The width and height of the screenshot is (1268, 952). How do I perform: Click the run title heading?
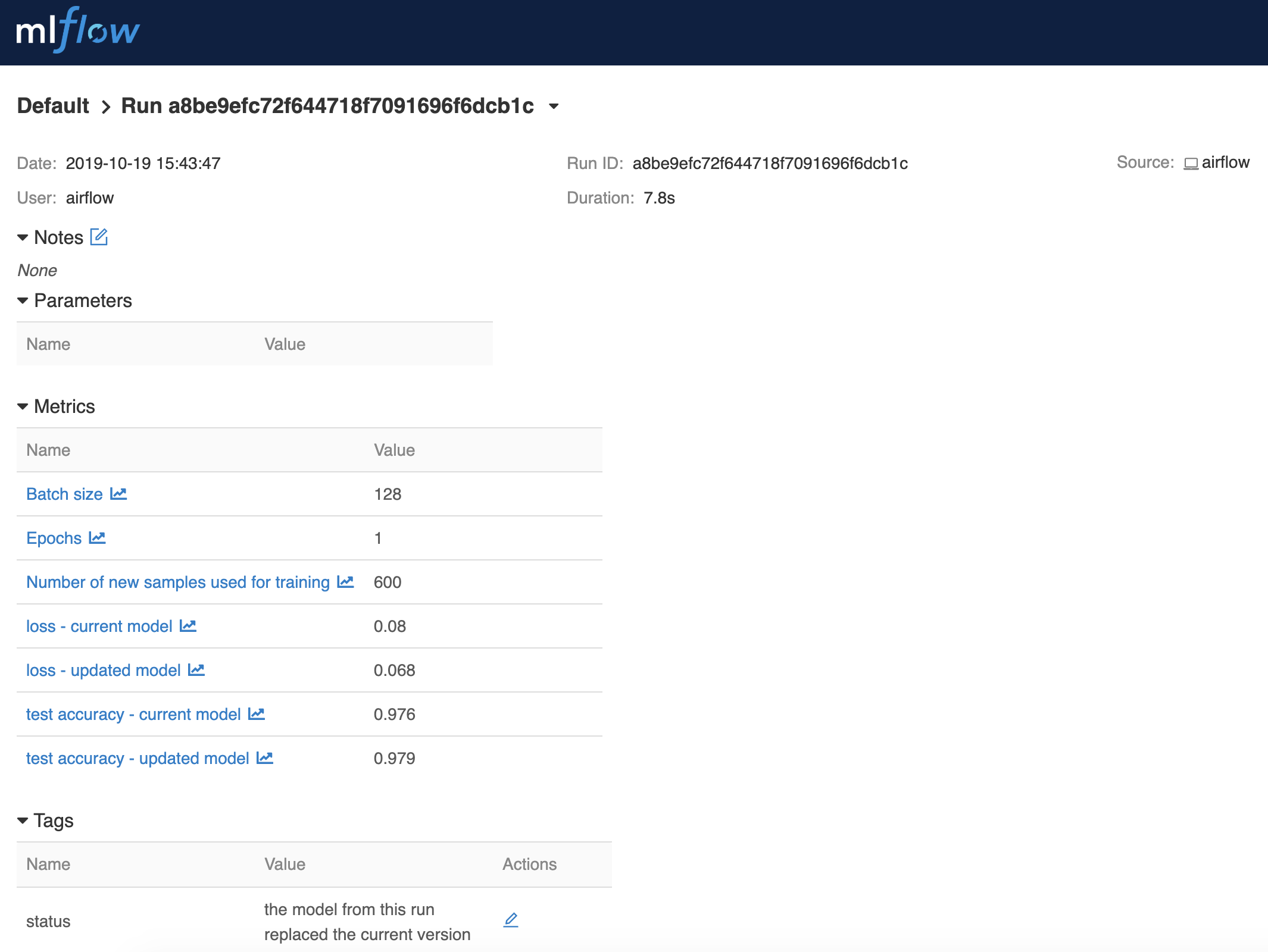[x=327, y=106]
